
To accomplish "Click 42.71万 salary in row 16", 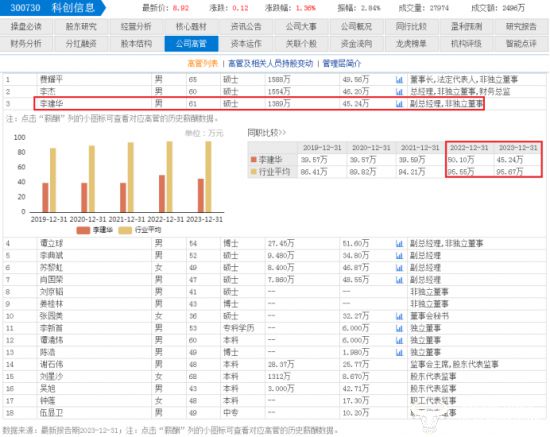I will tap(356, 389).
